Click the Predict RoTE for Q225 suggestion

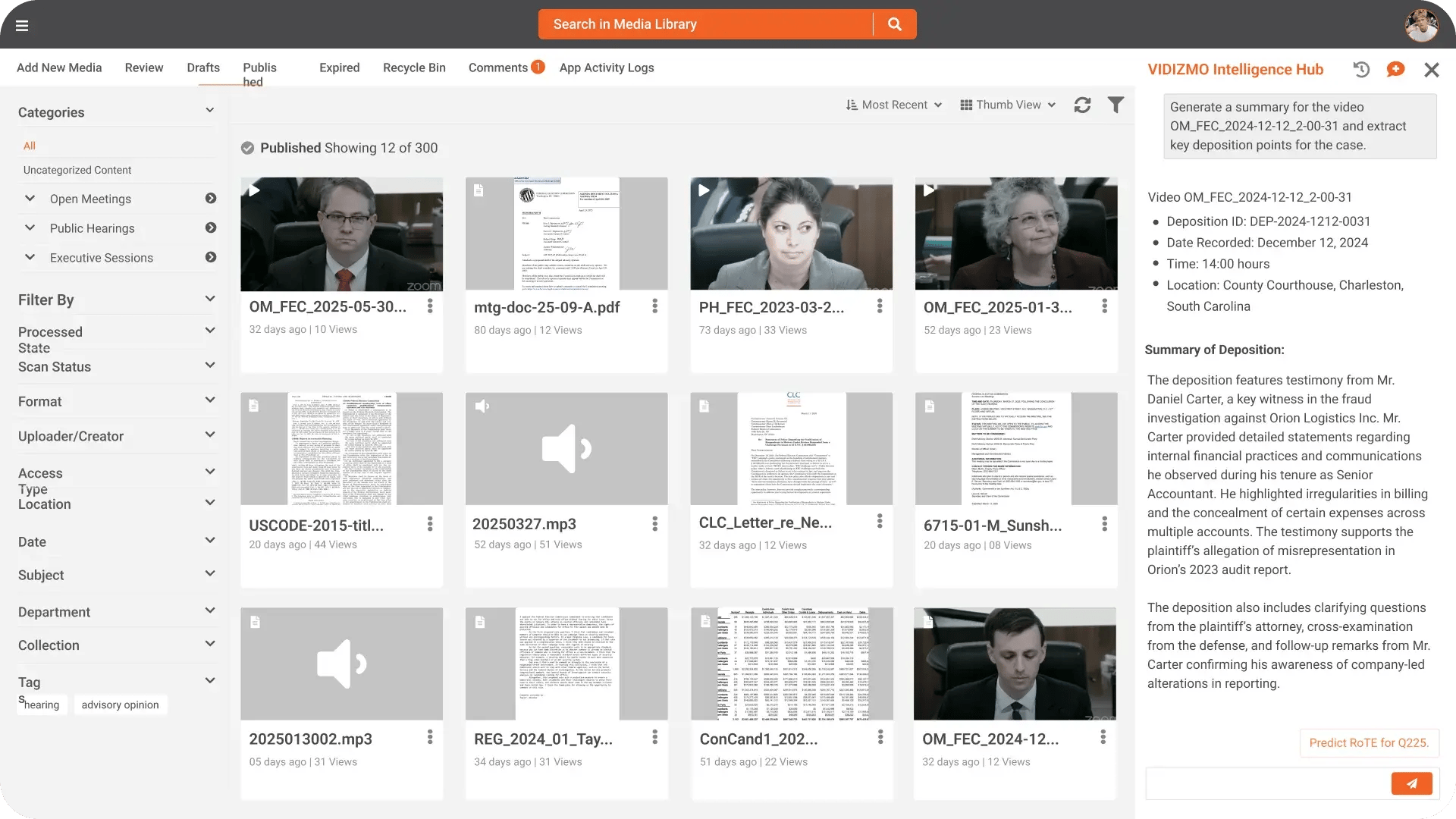tap(1369, 742)
